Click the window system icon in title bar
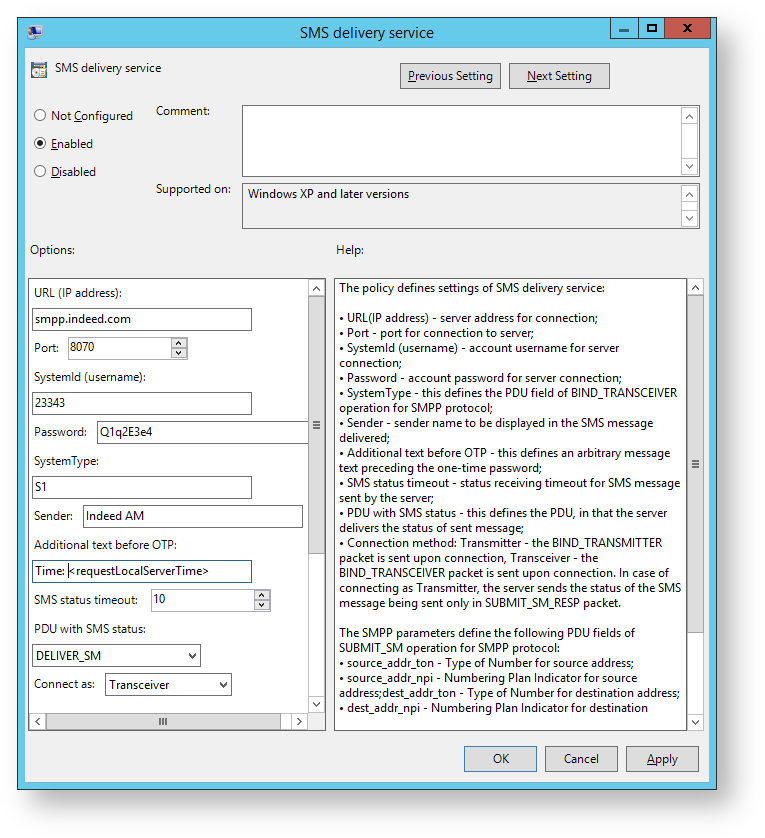 (x=35, y=32)
